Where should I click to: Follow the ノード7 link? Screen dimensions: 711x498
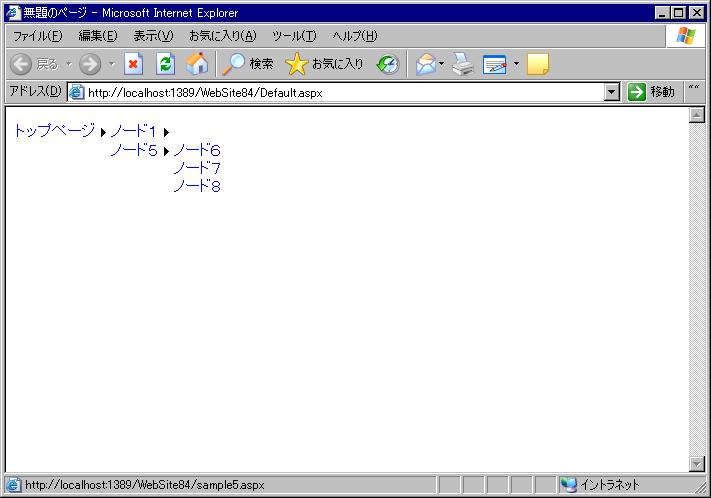point(197,168)
